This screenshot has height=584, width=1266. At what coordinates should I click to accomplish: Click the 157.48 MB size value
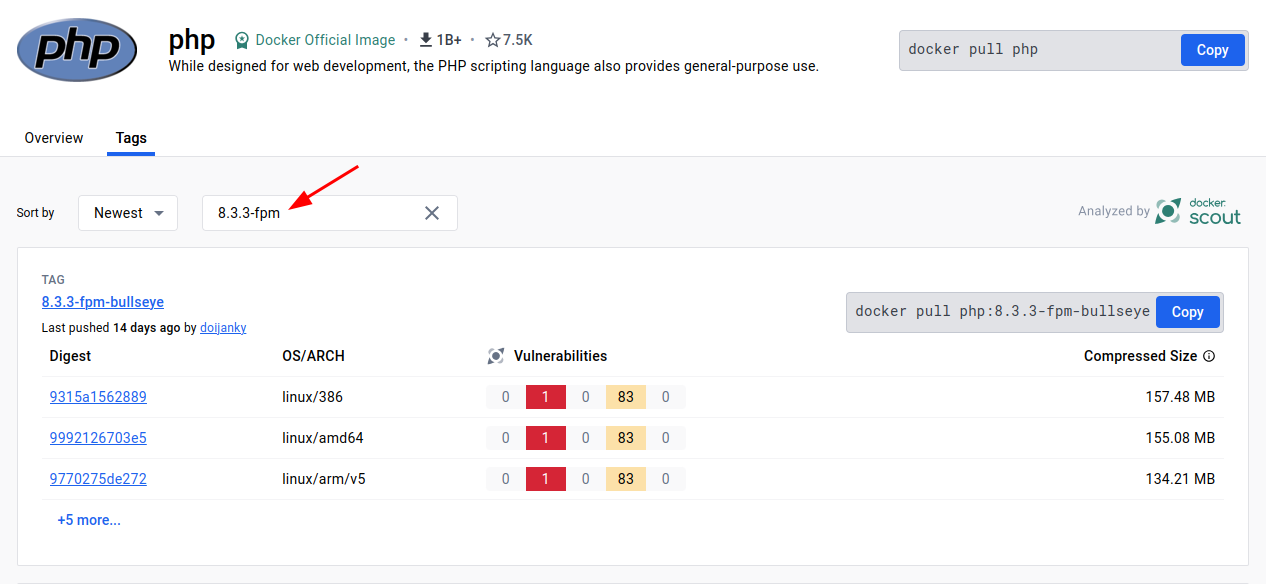click(x=1180, y=397)
